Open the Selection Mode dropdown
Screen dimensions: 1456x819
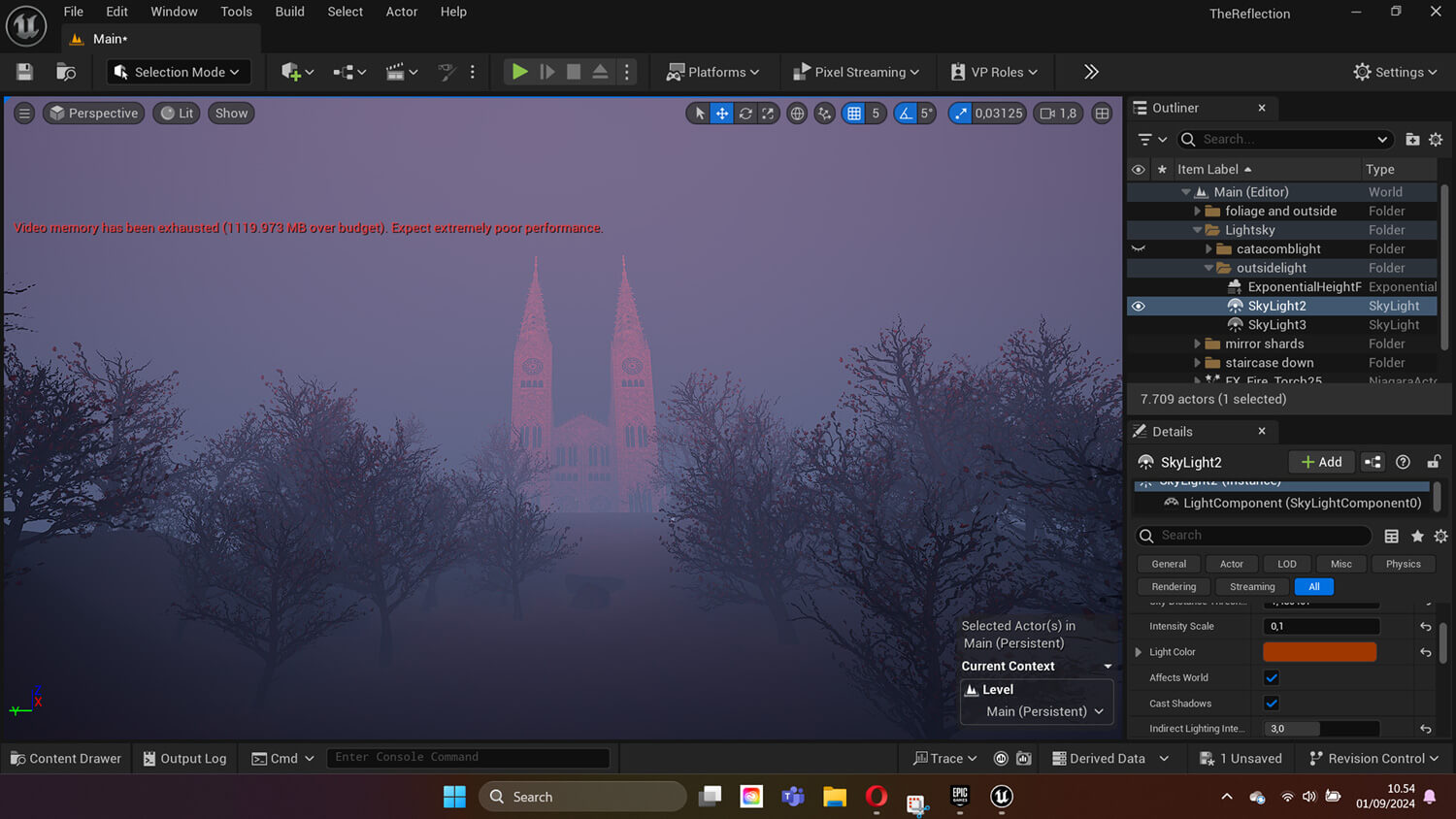178,72
